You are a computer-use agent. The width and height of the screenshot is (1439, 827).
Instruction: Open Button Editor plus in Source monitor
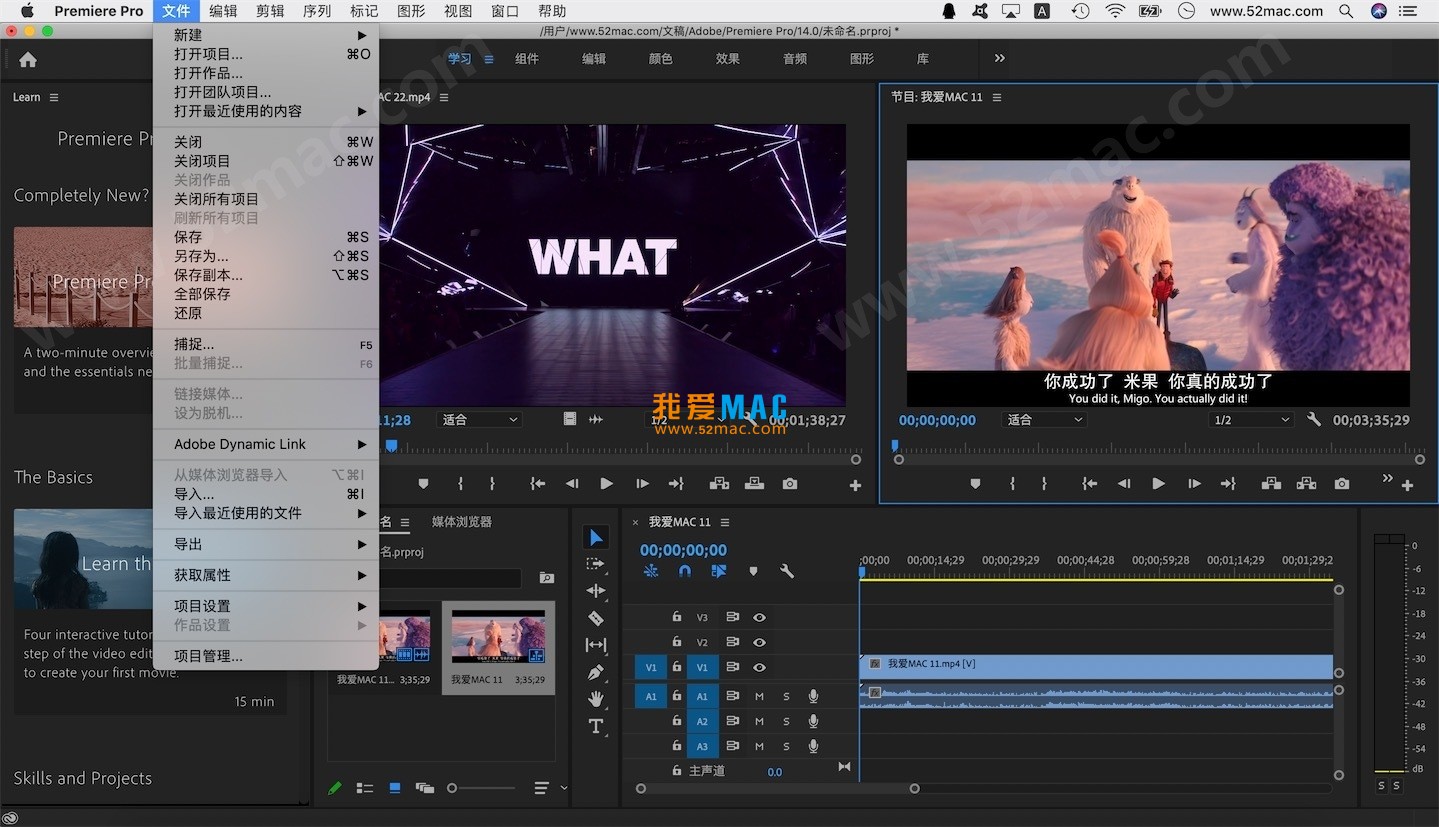855,485
